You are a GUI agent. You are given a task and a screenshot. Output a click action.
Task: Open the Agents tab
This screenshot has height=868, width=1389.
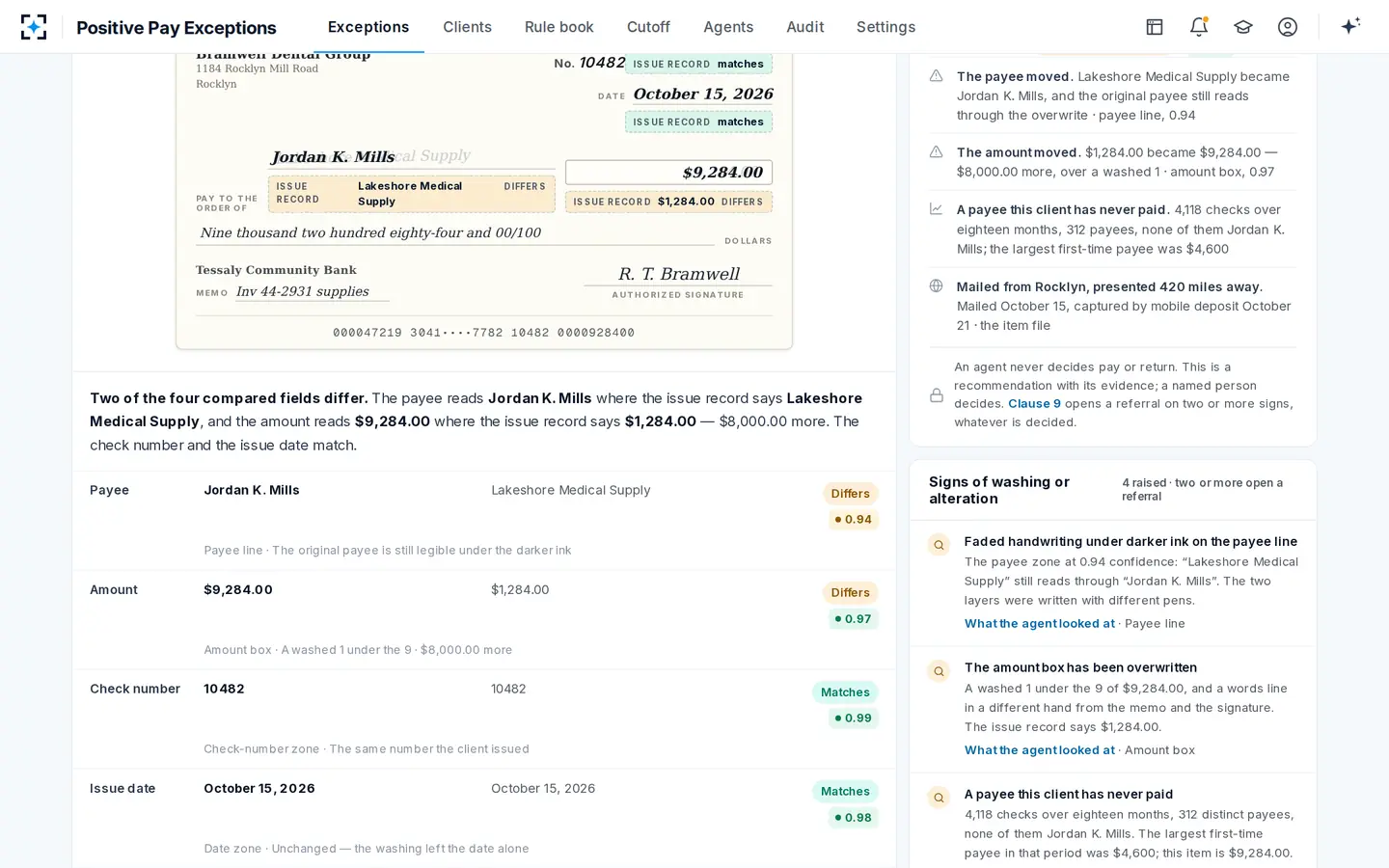click(728, 27)
